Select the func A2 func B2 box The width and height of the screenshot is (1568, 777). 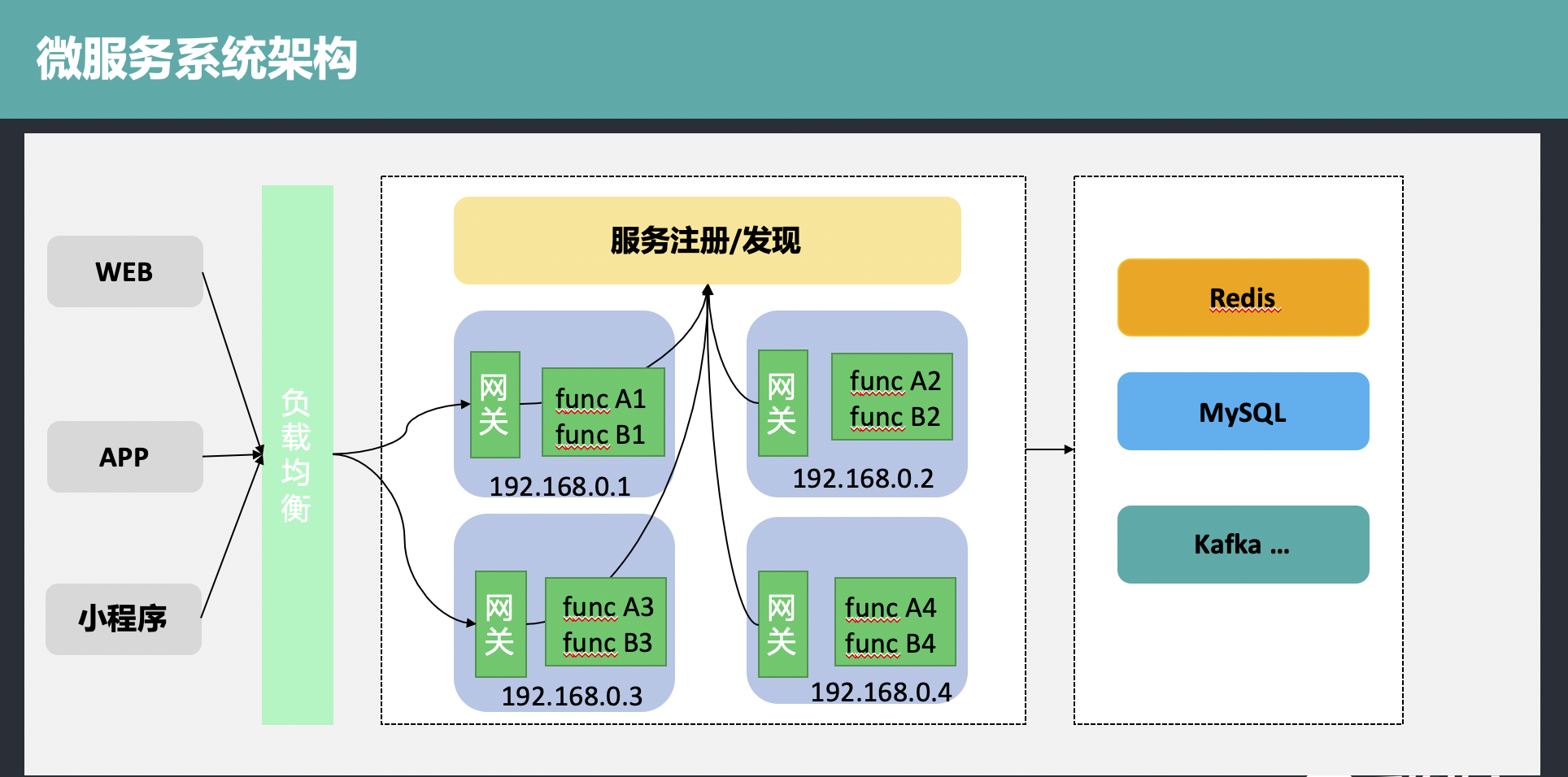891,397
